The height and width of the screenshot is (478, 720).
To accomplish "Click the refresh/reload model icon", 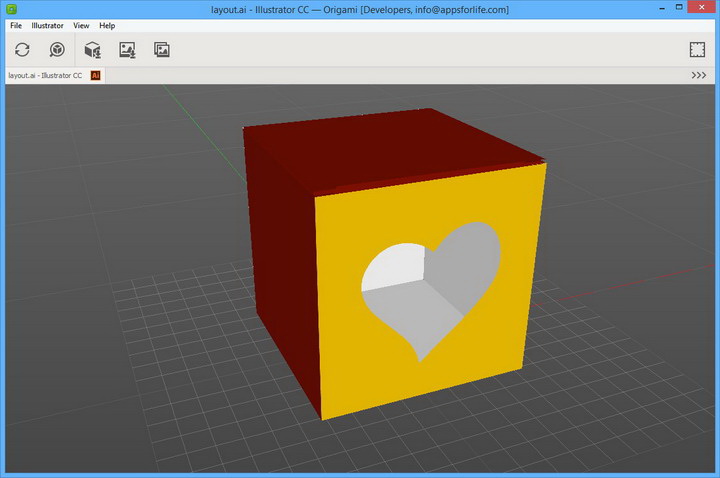I will pyautogui.click(x=22, y=49).
